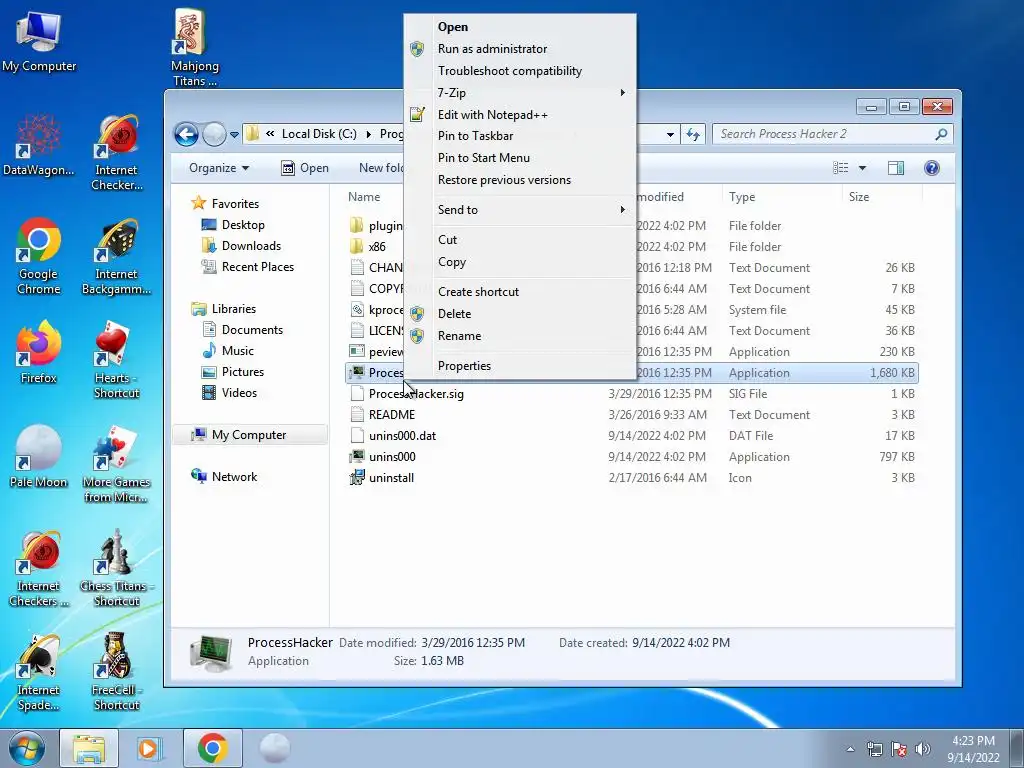Screen dimensions: 1024x768
Task: Change view icon in Explorer toolbar
Action: [x=840, y=168]
